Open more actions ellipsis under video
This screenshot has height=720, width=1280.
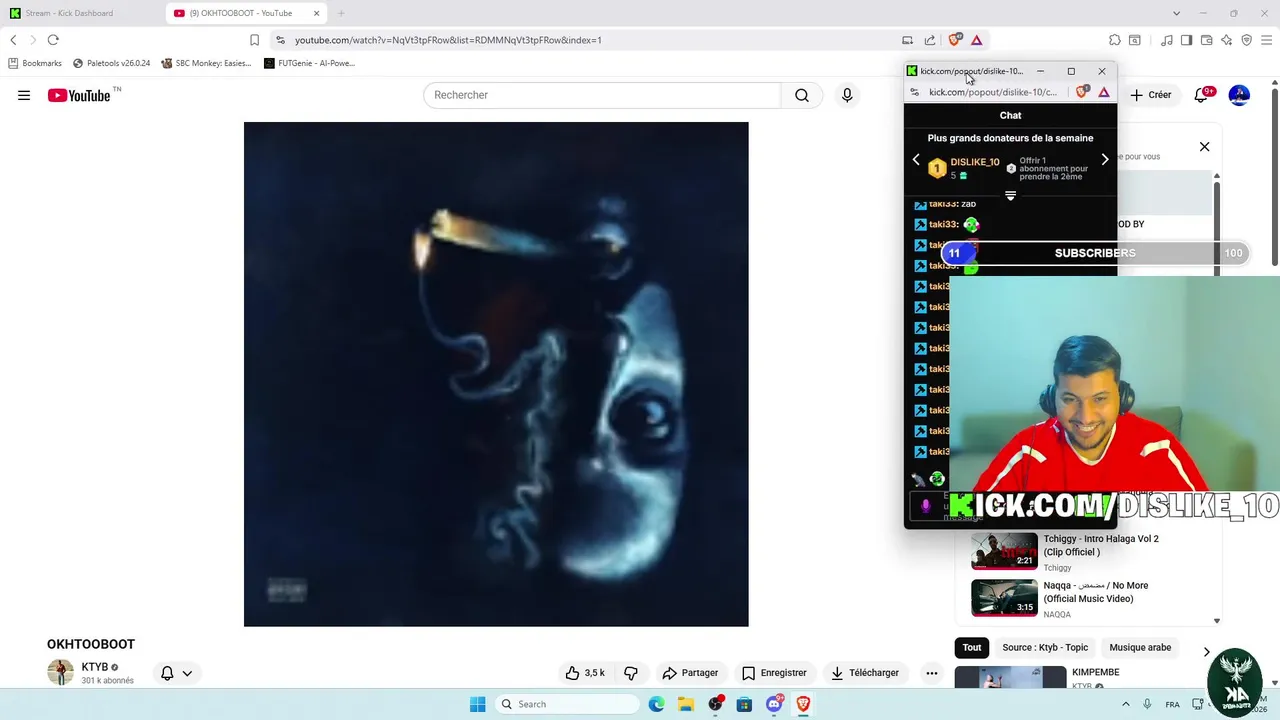[932, 673]
